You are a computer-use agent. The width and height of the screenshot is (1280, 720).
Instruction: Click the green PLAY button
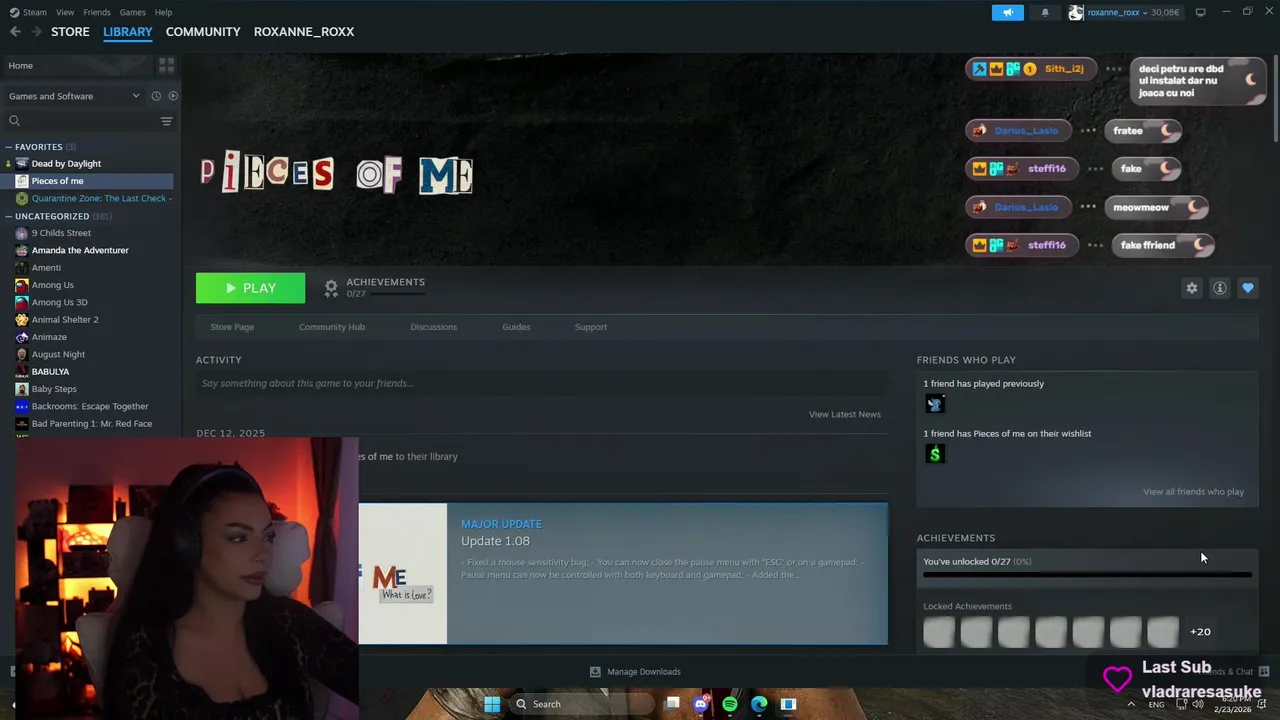click(250, 288)
